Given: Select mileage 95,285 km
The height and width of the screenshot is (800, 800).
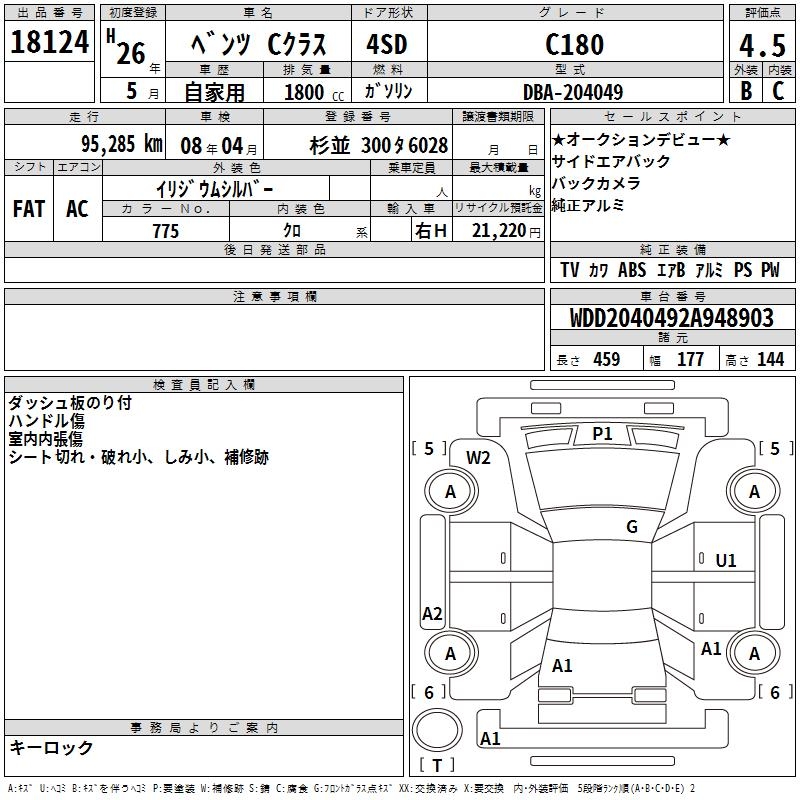Looking at the screenshot, I should pos(122,144).
